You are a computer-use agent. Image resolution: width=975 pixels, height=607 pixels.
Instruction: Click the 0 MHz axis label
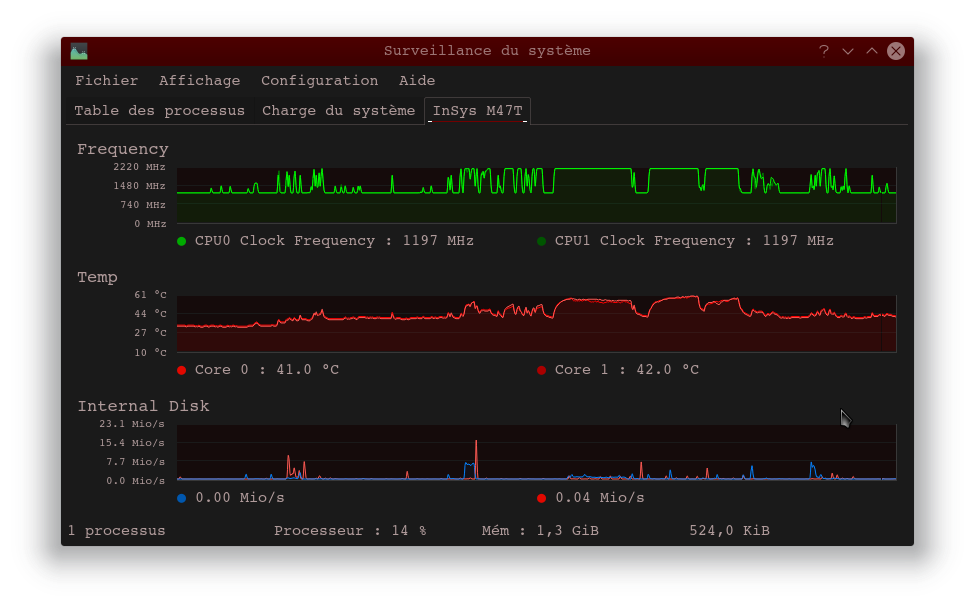pyautogui.click(x=150, y=224)
